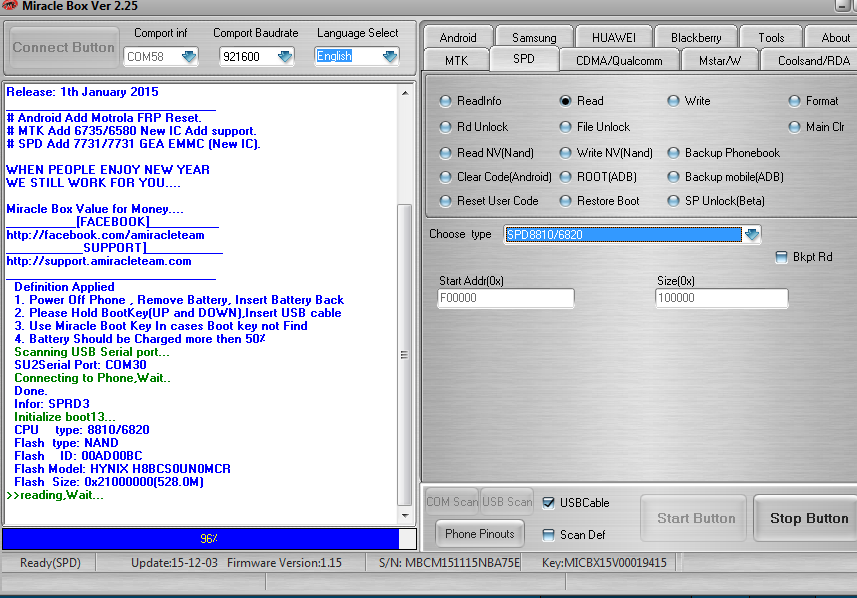Switch to the Mstar/W tab
The image size is (857, 598).
click(x=720, y=60)
